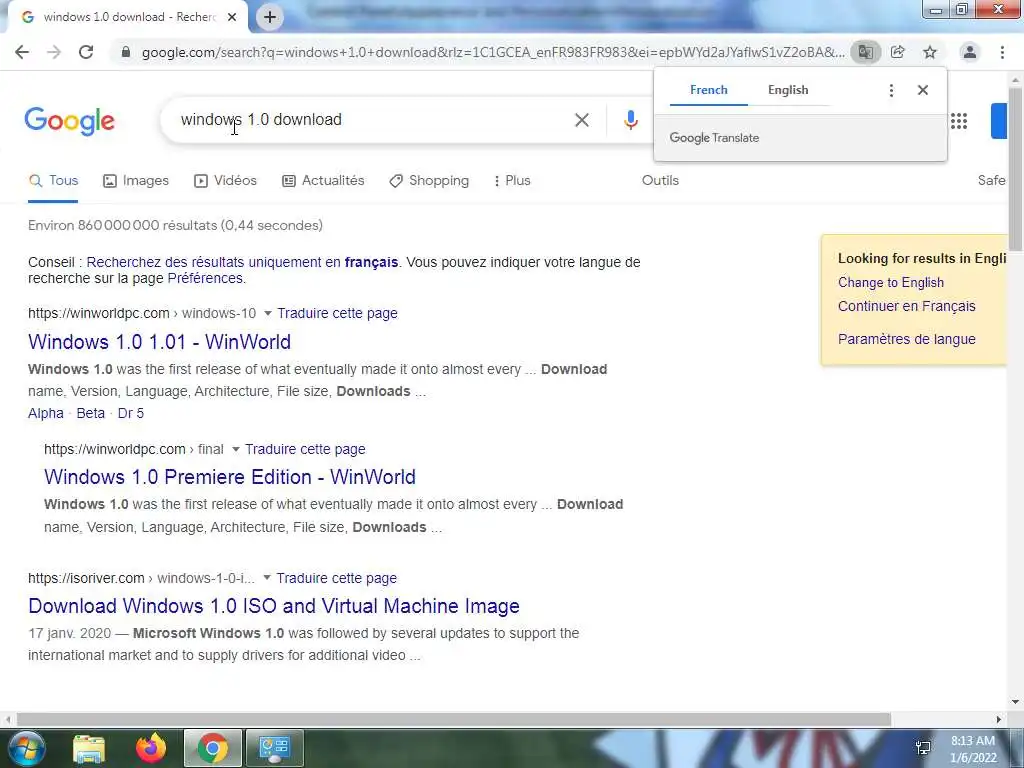Switch to Images results tab
This screenshot has width=1024, height=768.
(136, 181)
